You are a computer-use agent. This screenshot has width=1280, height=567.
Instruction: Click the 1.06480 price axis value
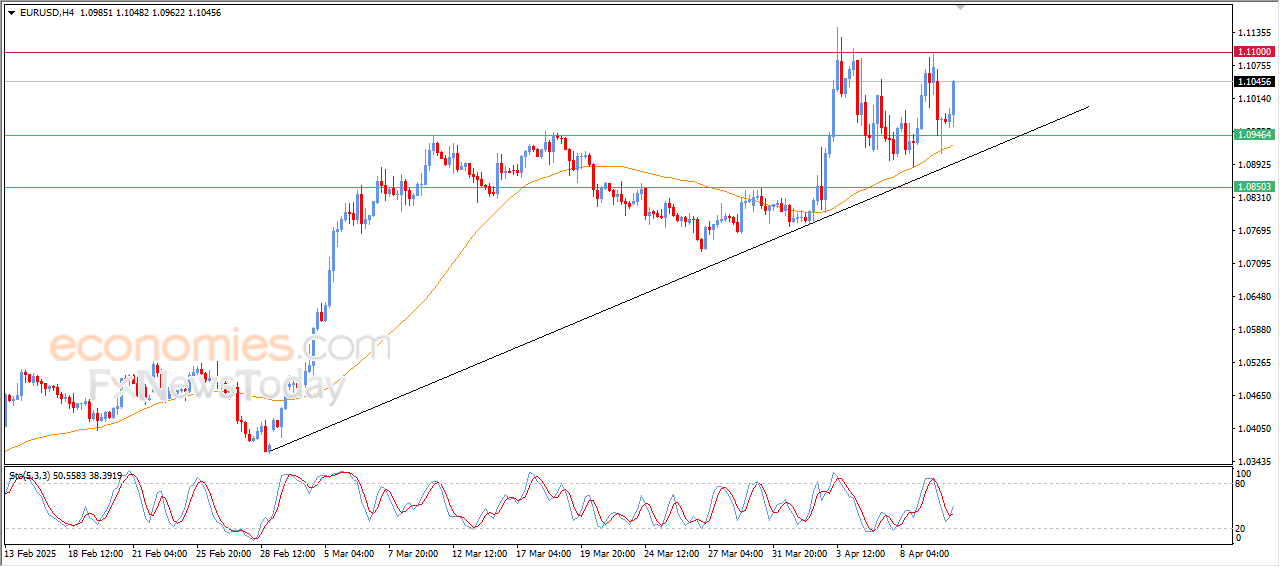click(1254, 297)
